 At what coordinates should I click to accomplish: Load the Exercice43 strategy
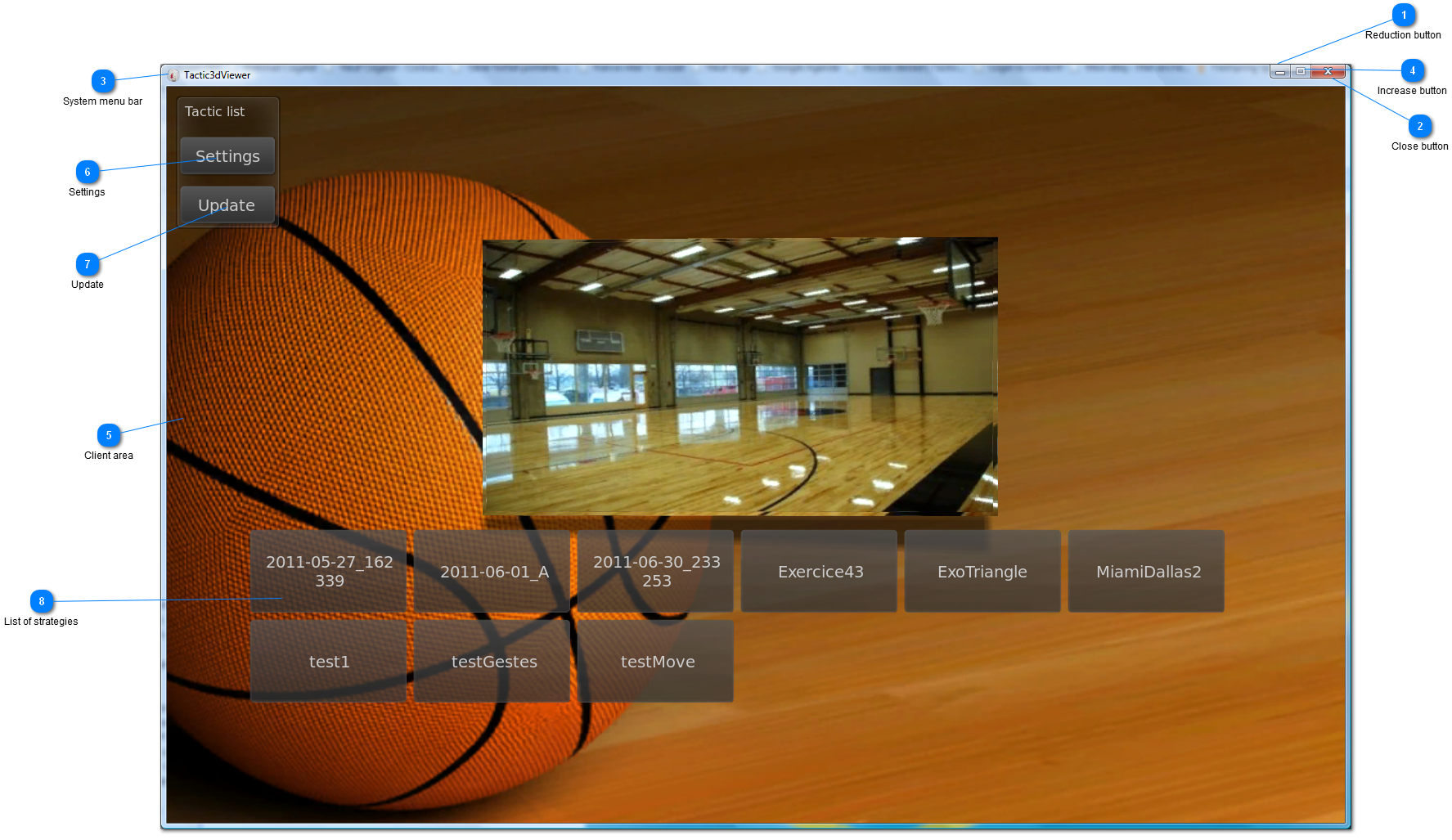(820, 571)
